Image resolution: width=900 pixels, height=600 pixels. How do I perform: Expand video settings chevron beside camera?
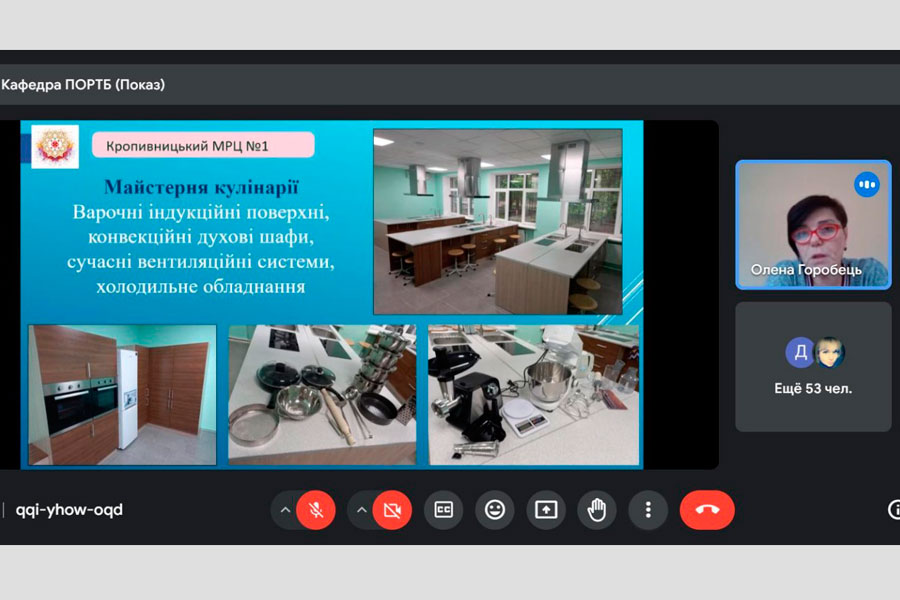point(361,510)
